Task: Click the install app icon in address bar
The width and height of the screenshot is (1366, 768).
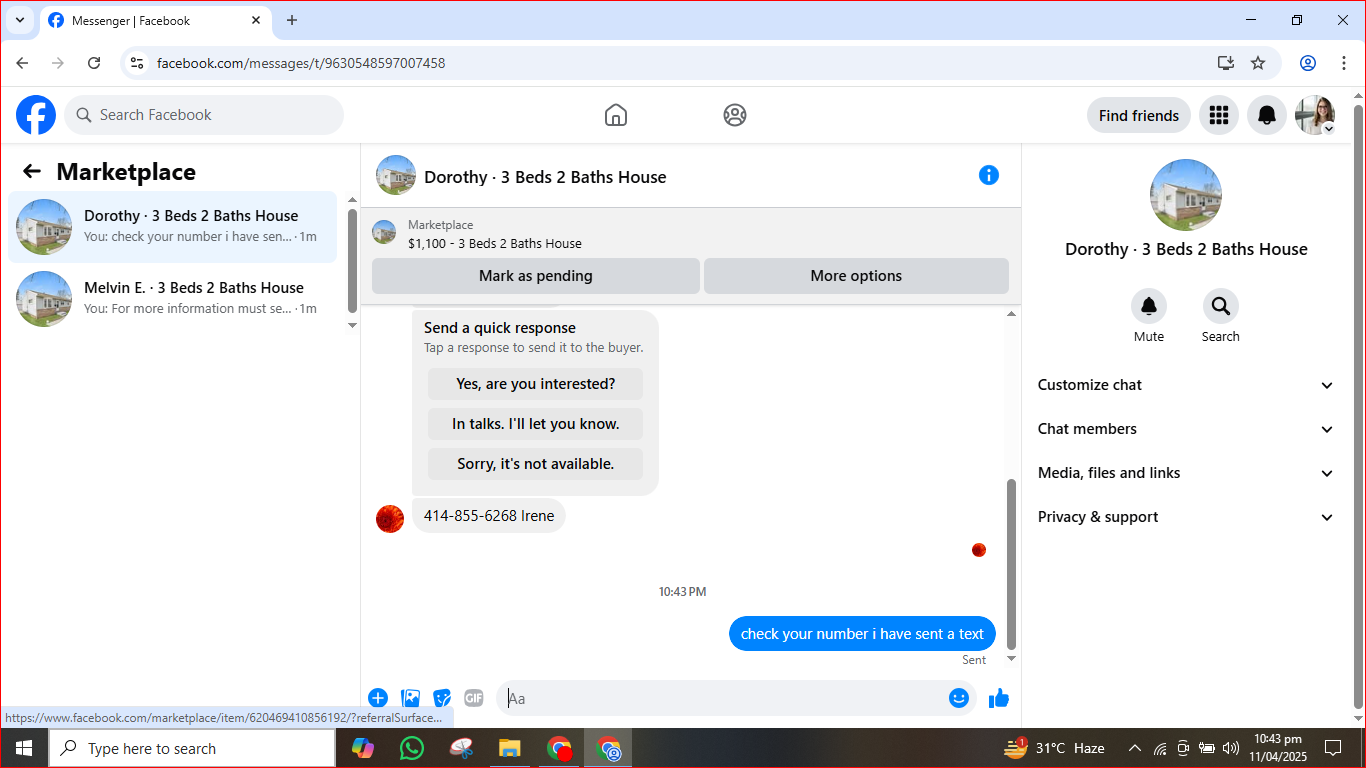Action: coord(1226,63)
